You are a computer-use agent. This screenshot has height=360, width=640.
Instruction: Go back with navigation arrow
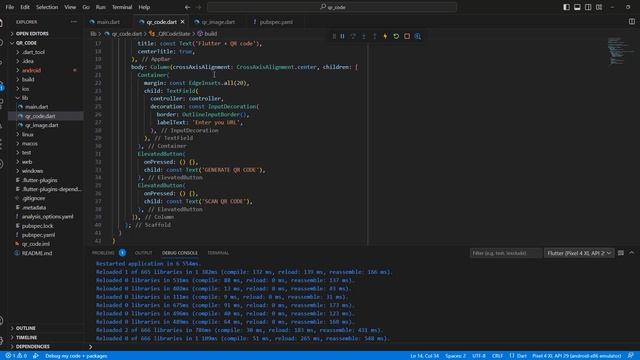pyautogui.click(x=187, y=7)
